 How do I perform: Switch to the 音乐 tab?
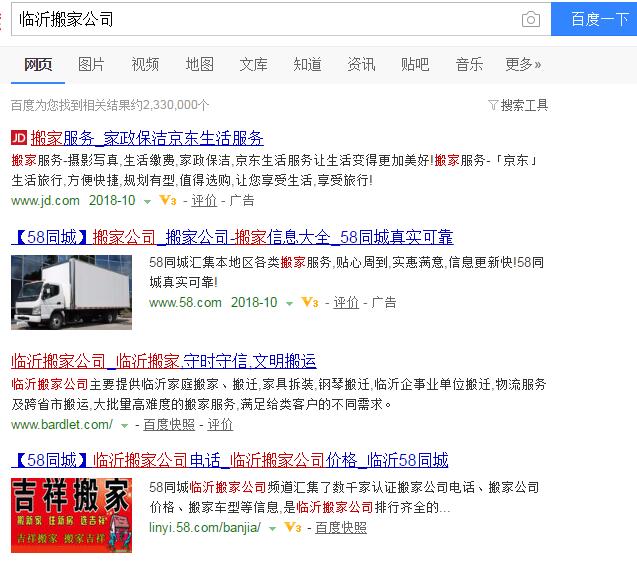(x=469, y=64)
